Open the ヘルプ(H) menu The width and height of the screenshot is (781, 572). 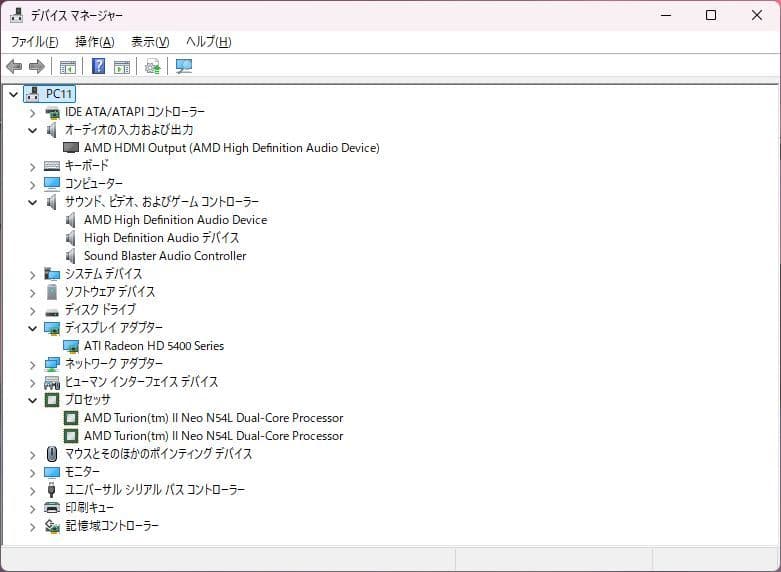pyautogui.click(x=209, y=42)
